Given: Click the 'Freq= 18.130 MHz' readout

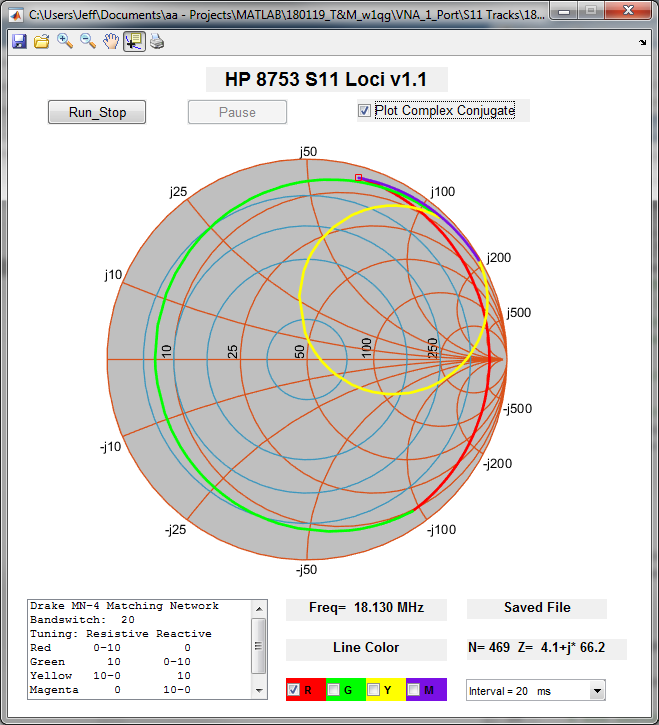Looking at the screenshot, I should coord(366,608).
